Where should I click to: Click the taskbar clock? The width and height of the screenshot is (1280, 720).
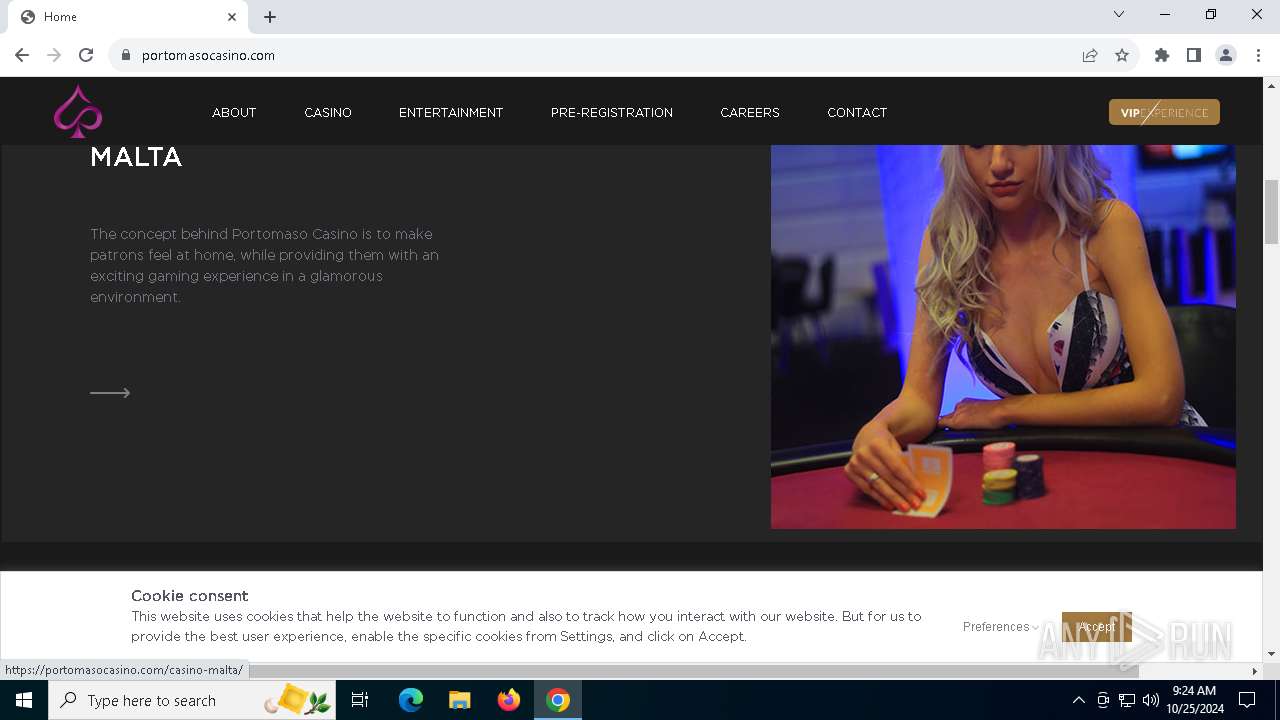coord(1194,700)
